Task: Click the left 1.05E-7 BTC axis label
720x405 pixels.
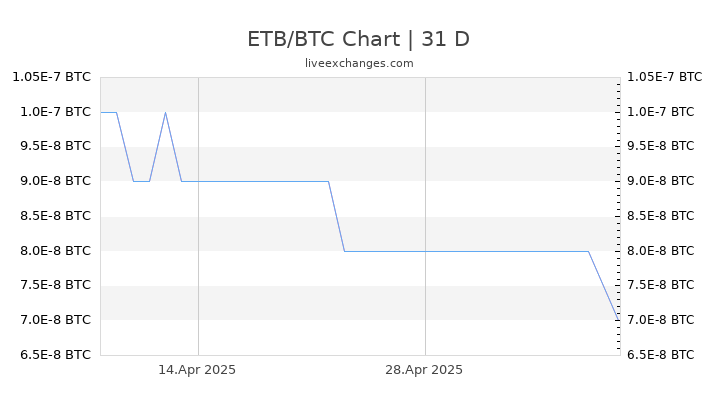Action: [51, 77]
